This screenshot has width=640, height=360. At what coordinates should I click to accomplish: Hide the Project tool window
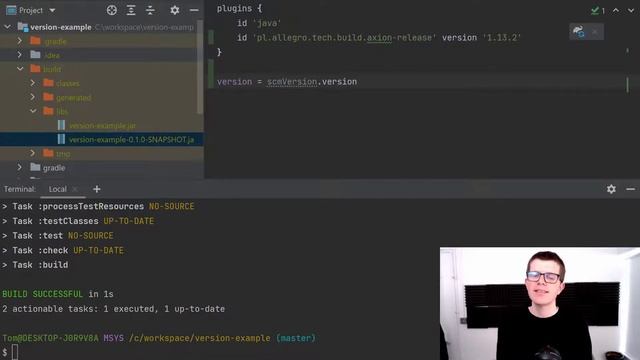coord(194,10)
